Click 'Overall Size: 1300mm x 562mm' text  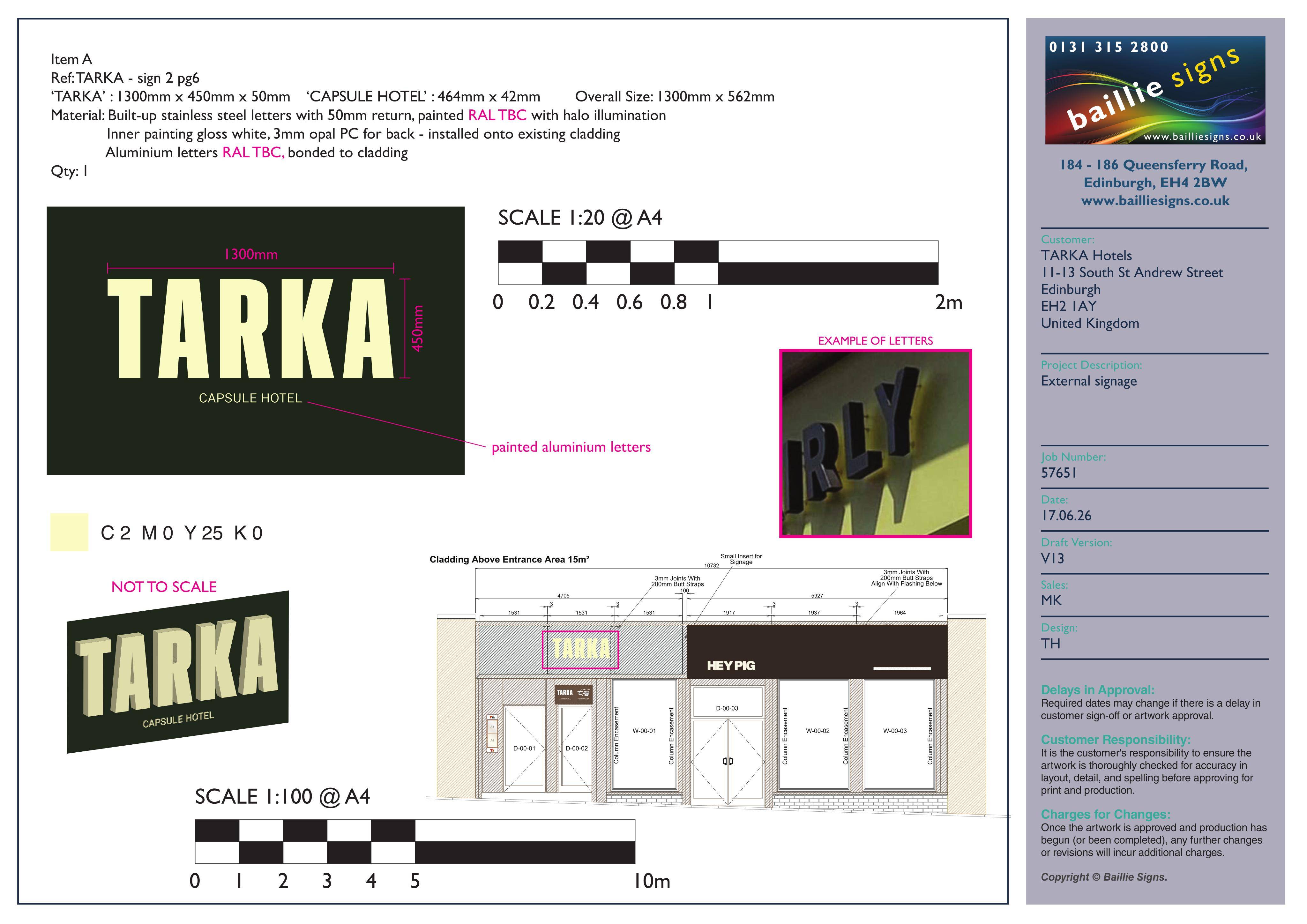(675, 96)
